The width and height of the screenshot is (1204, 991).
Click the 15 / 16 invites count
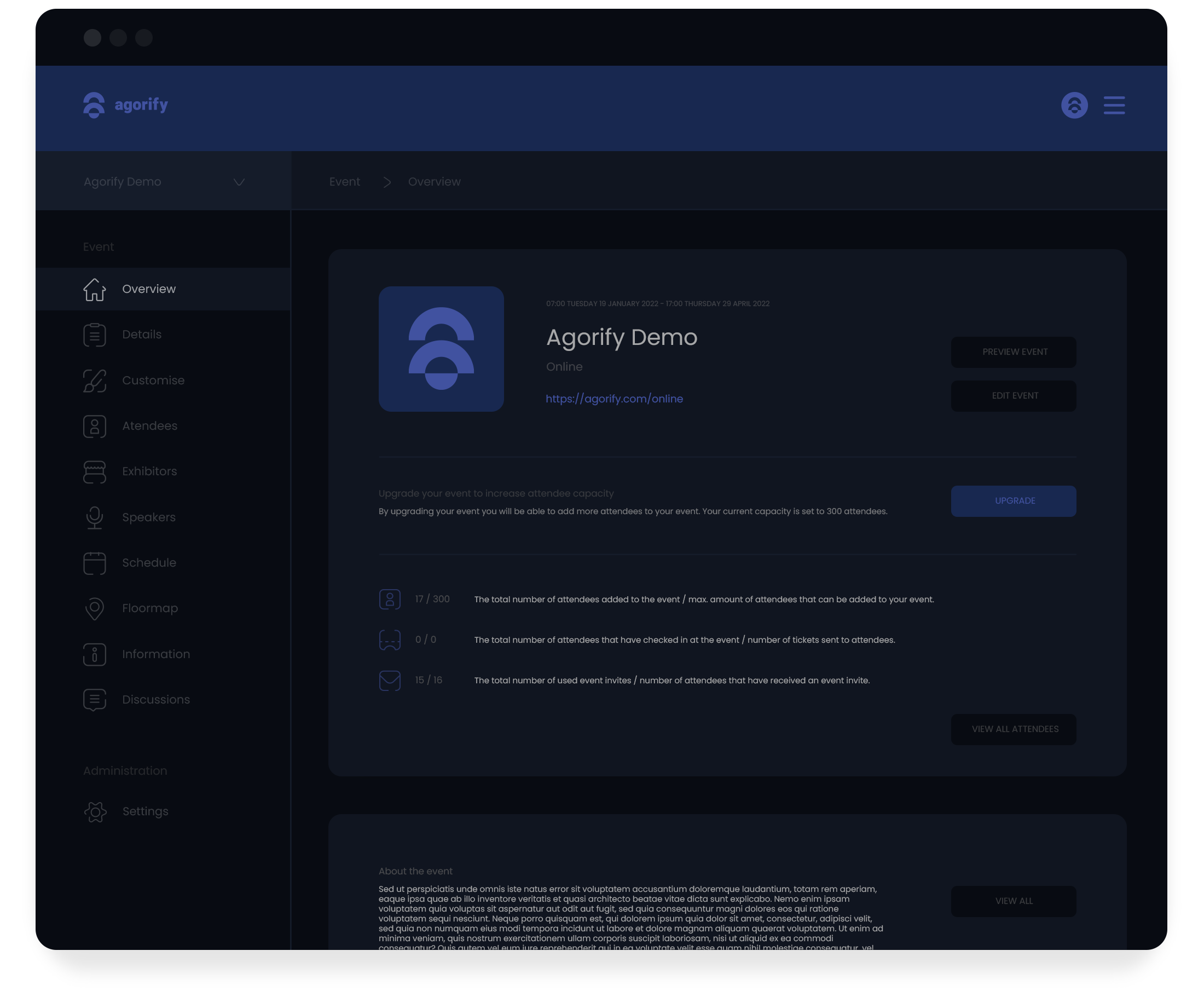tap(429, 681)
